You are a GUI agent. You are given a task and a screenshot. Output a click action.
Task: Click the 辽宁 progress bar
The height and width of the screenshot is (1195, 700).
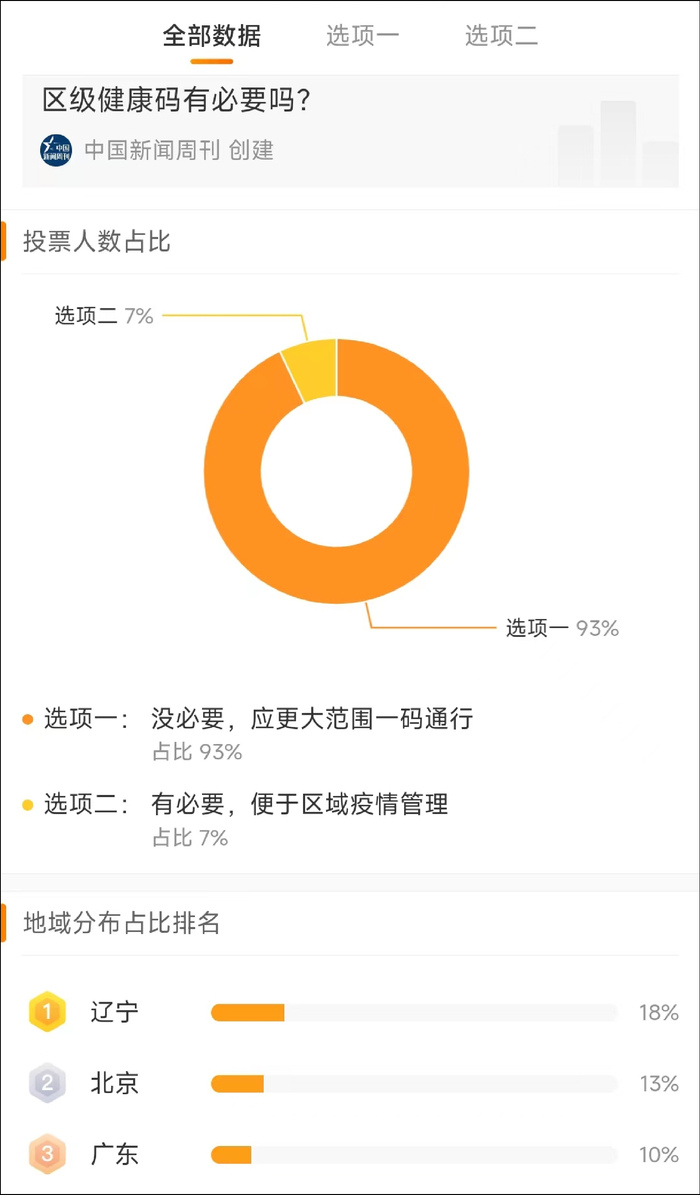point(414,1013)
